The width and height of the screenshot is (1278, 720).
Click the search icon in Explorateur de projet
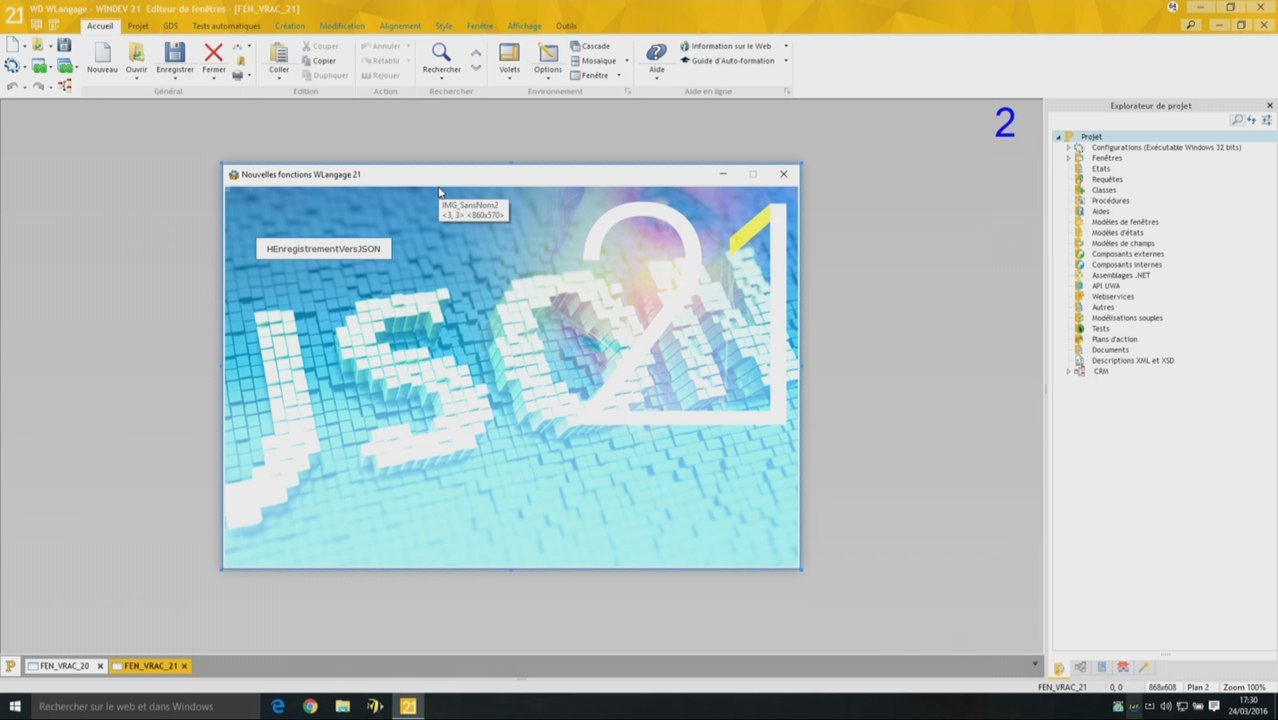point(1237,120)
